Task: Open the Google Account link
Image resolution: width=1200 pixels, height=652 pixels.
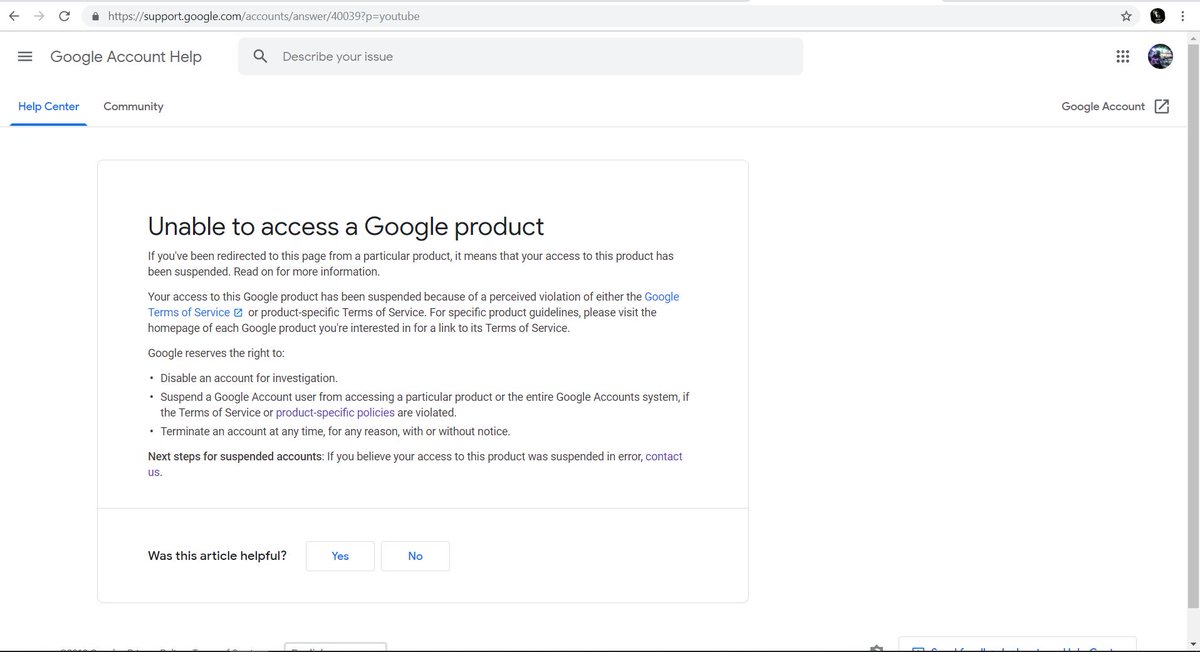Action: click(x=1103, y=106)
